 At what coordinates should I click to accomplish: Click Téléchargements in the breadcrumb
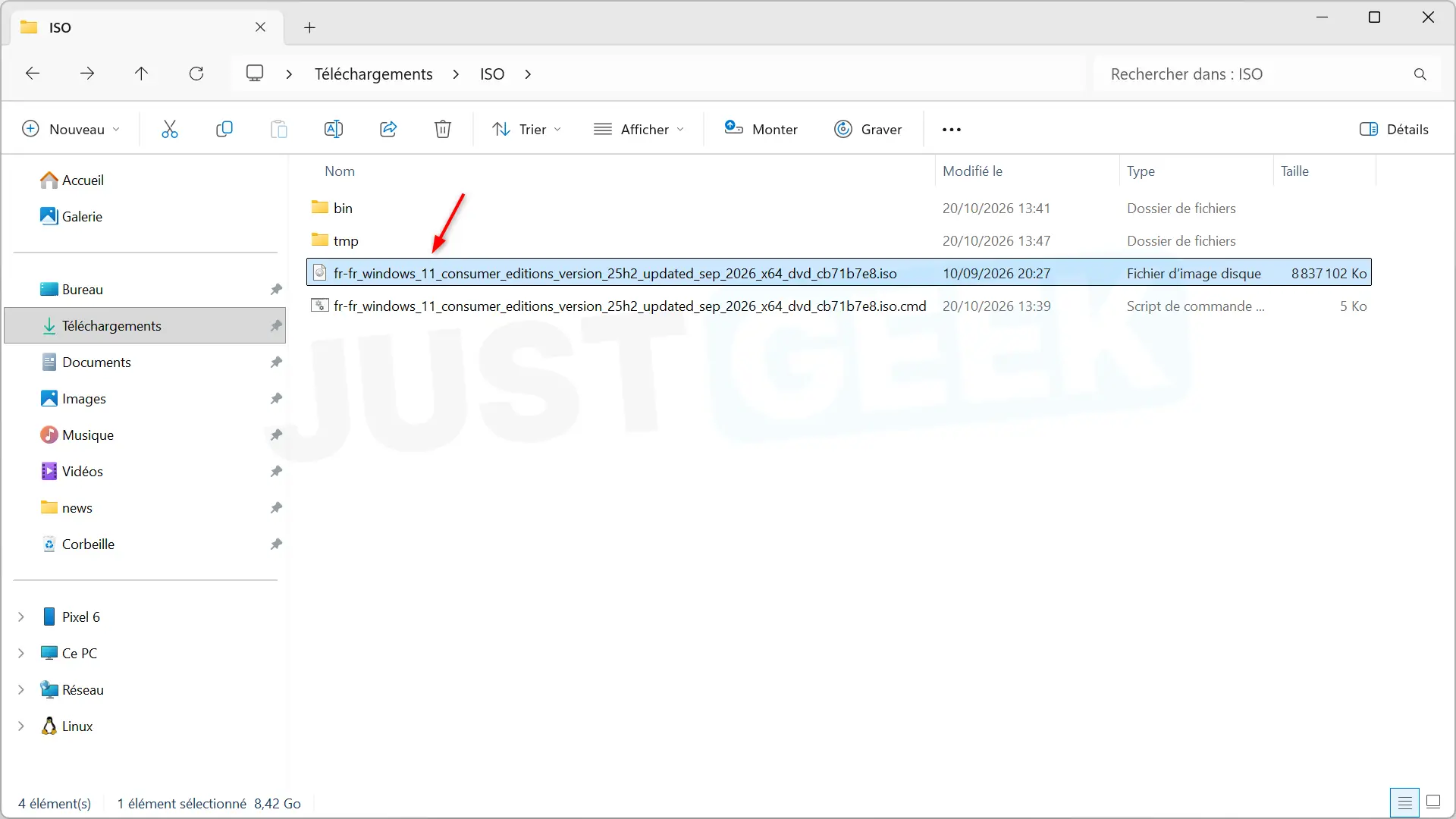coord(374,74)
